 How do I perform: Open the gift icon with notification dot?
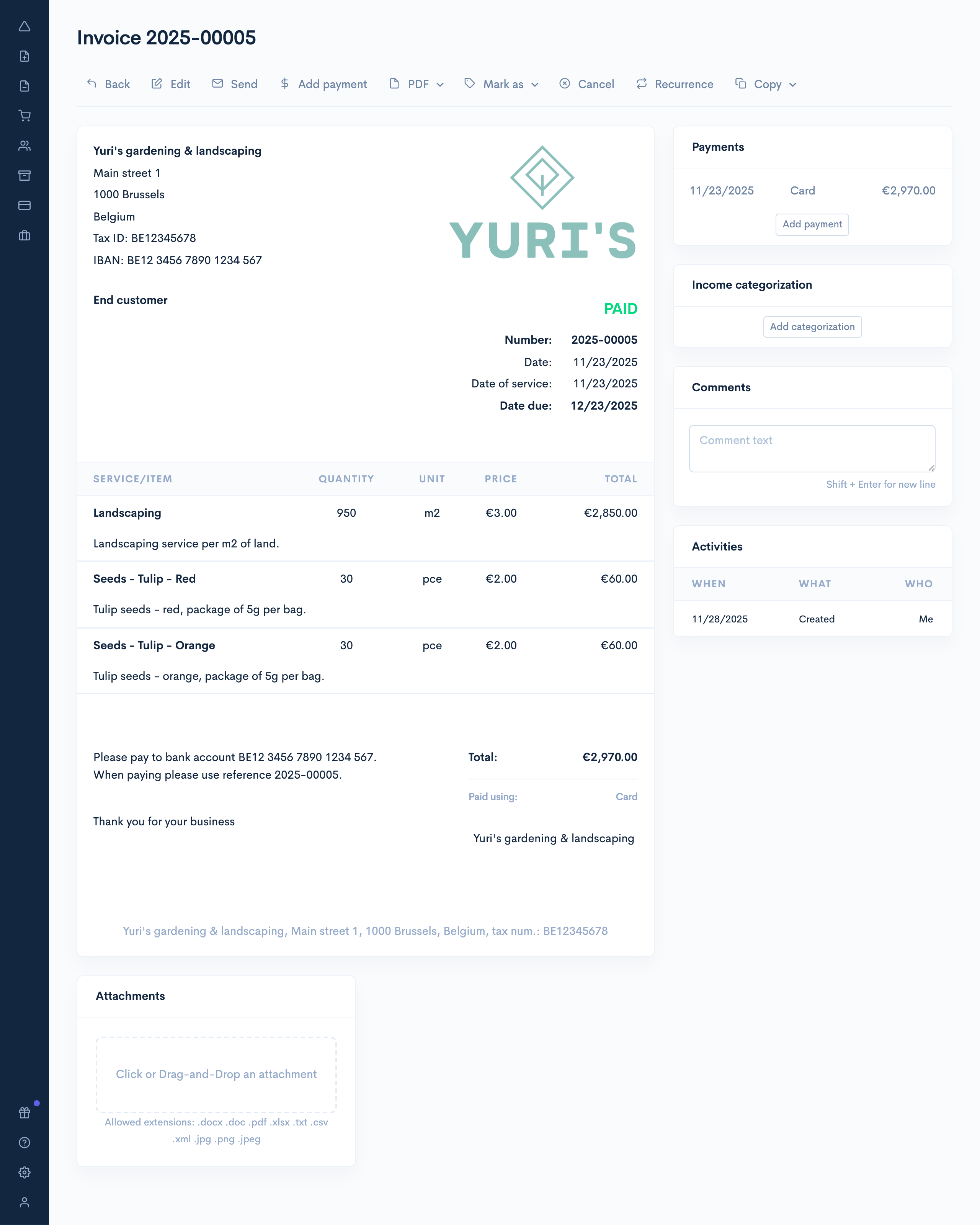[x=24, y=1112]
